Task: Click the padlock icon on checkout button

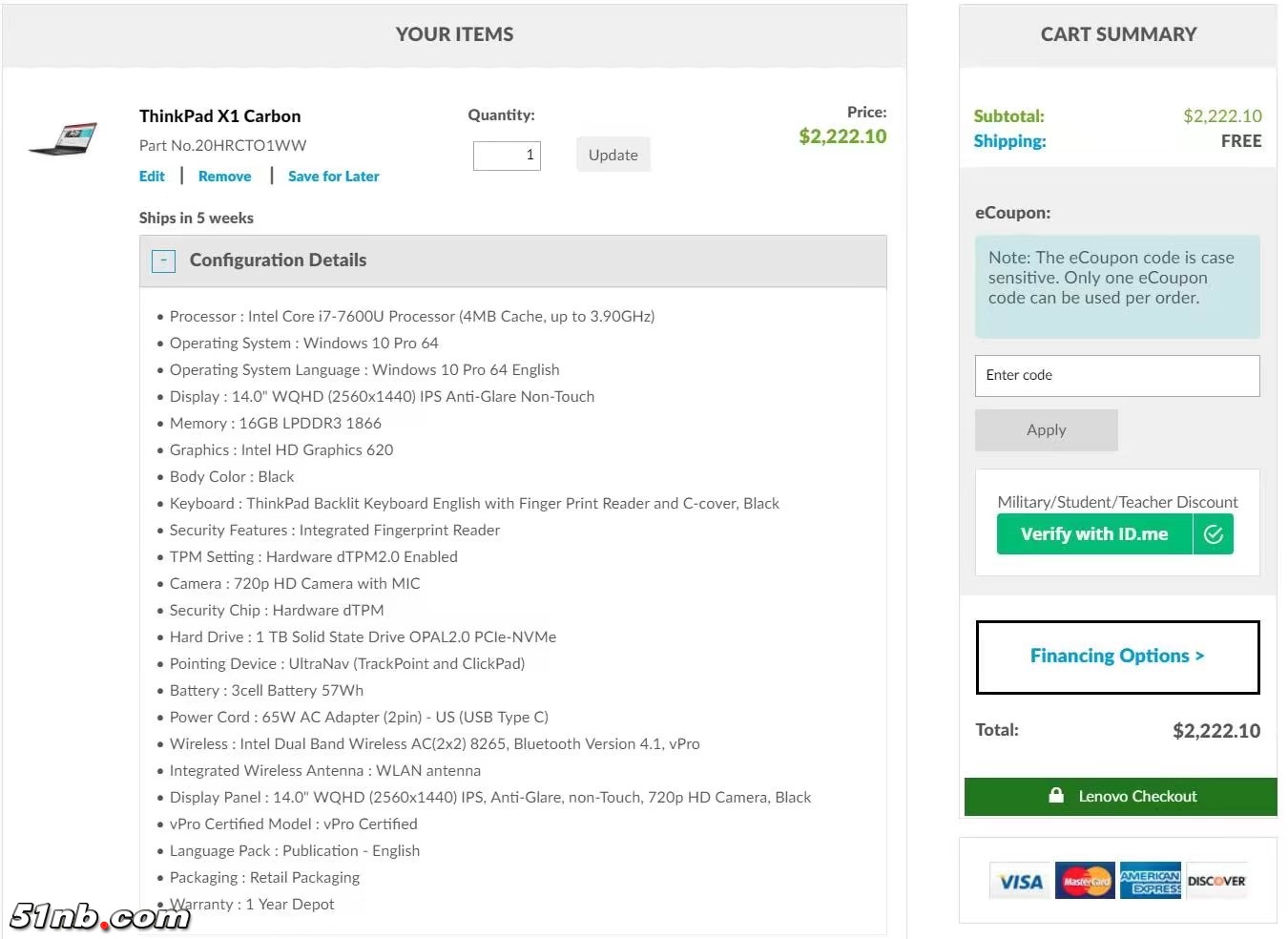Action: tap(1056, 796)
